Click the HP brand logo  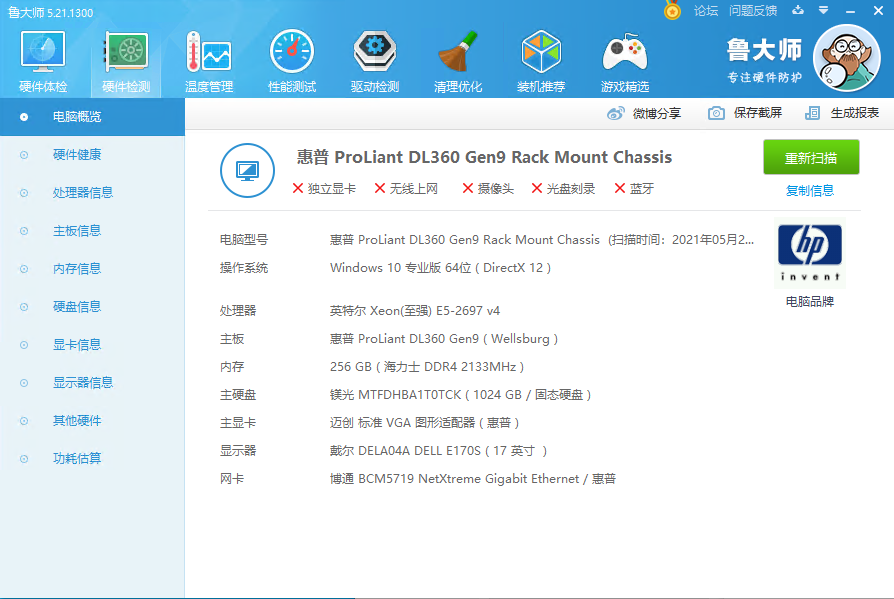(810, 252)
